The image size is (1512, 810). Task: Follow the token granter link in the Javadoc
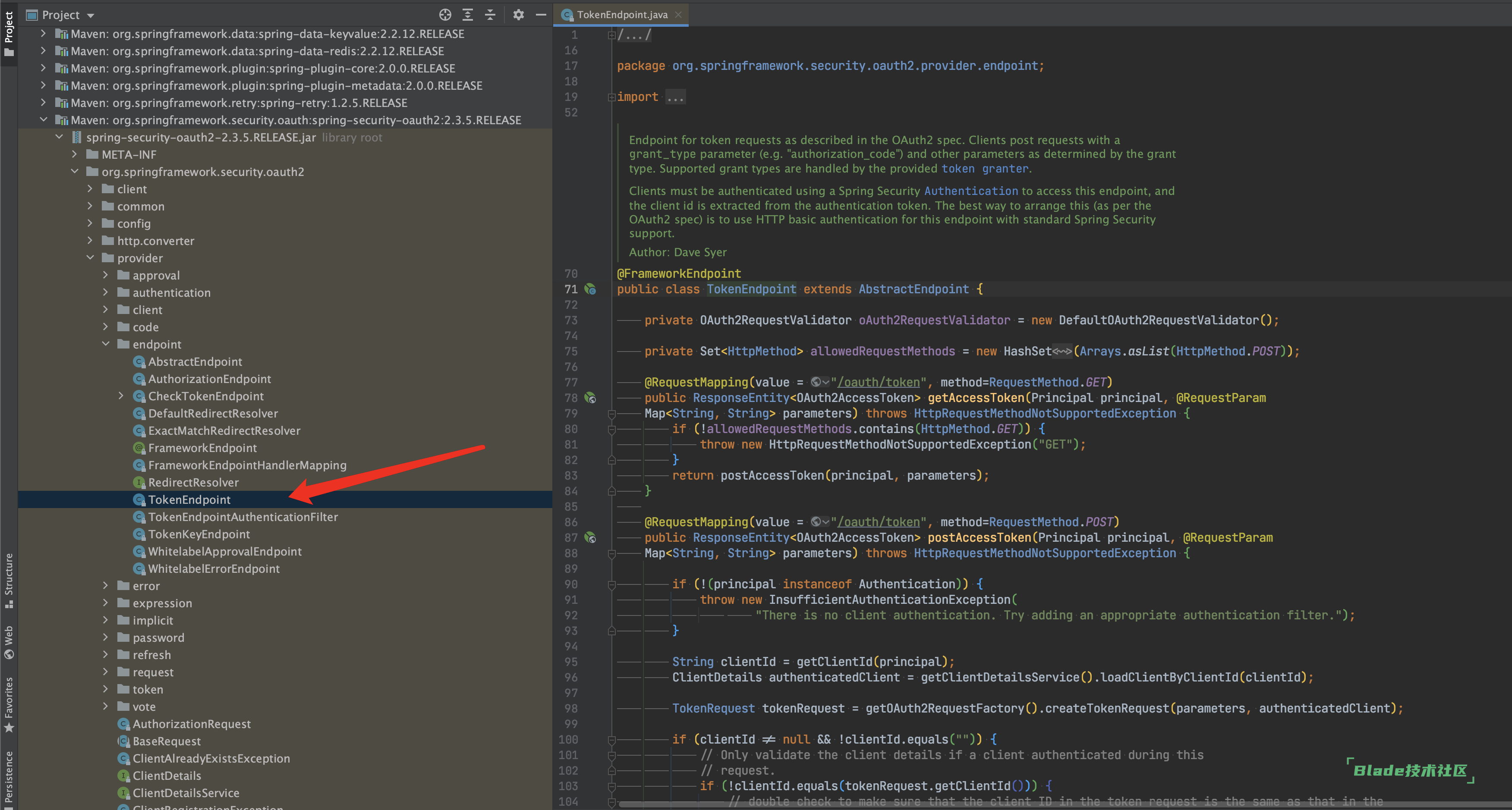(x=985, y=169)
